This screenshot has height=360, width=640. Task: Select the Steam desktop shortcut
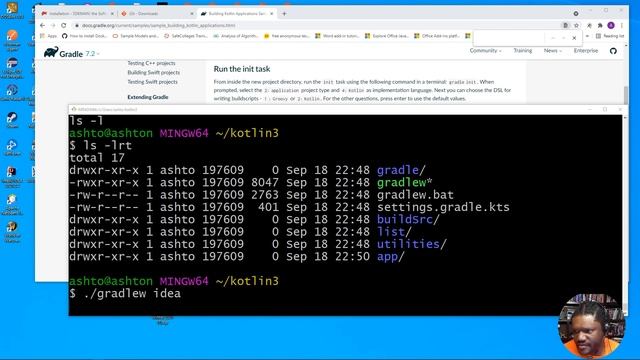pyautogui.click(x=12, y=119)
